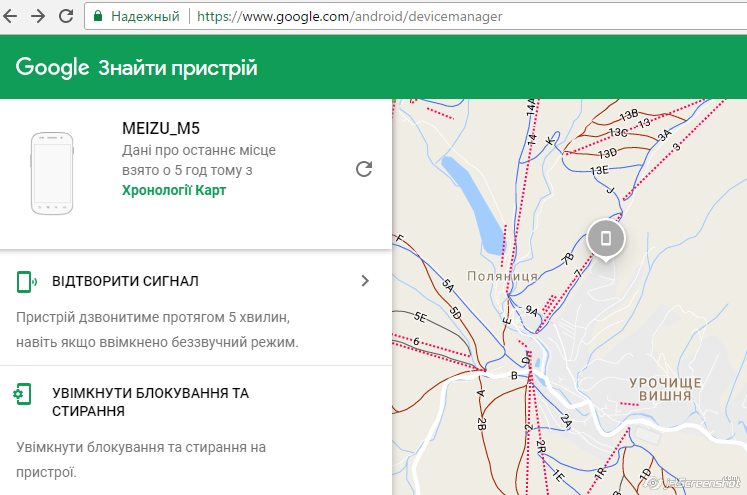Viewport: 747px width, 495px height.
Task: Click the blue lake on the map
Action: click(472, 205)
